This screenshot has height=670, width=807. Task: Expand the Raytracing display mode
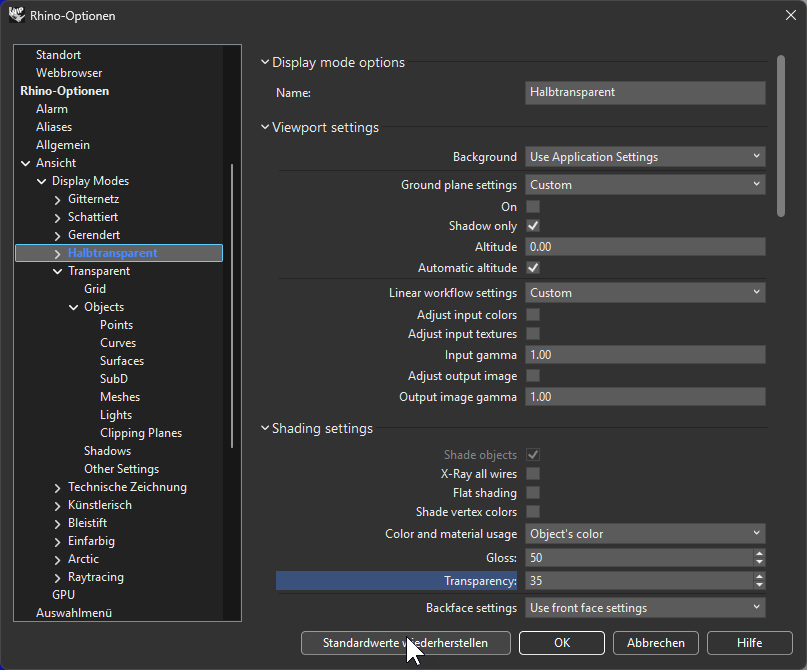pos(58,578)
